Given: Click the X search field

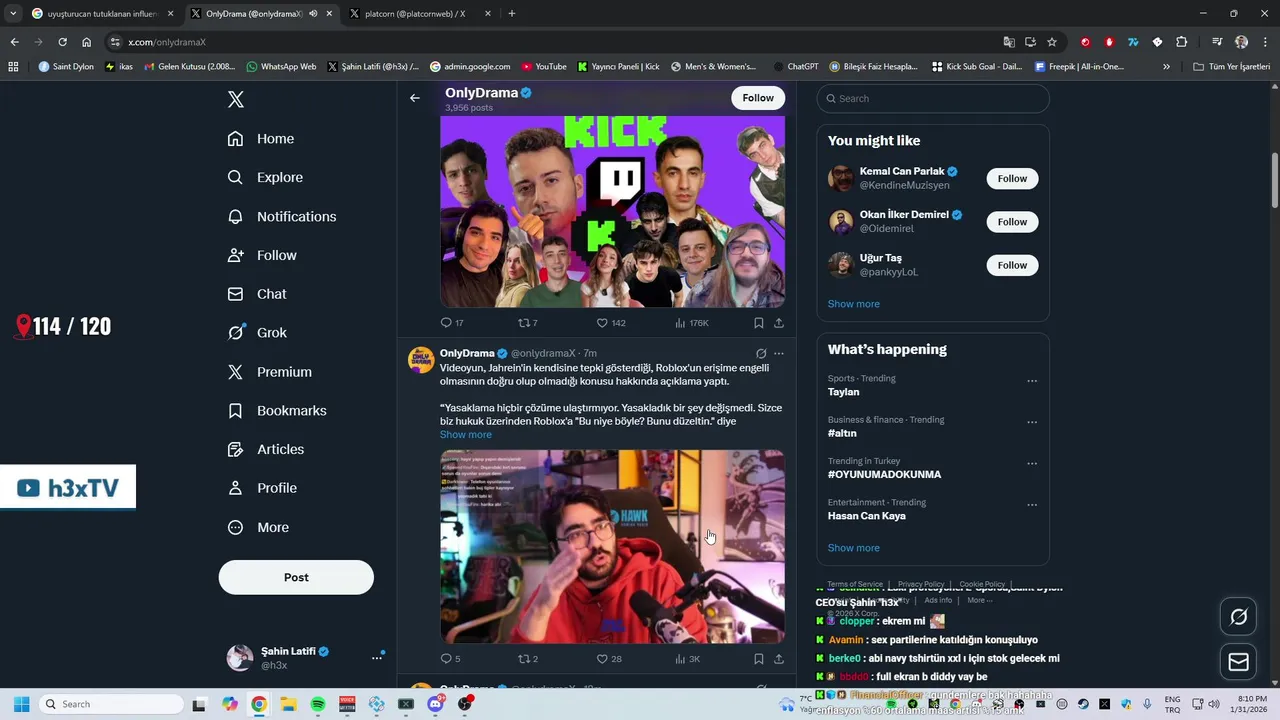Looking at the screenshot, I should click(x=933, y=98).
